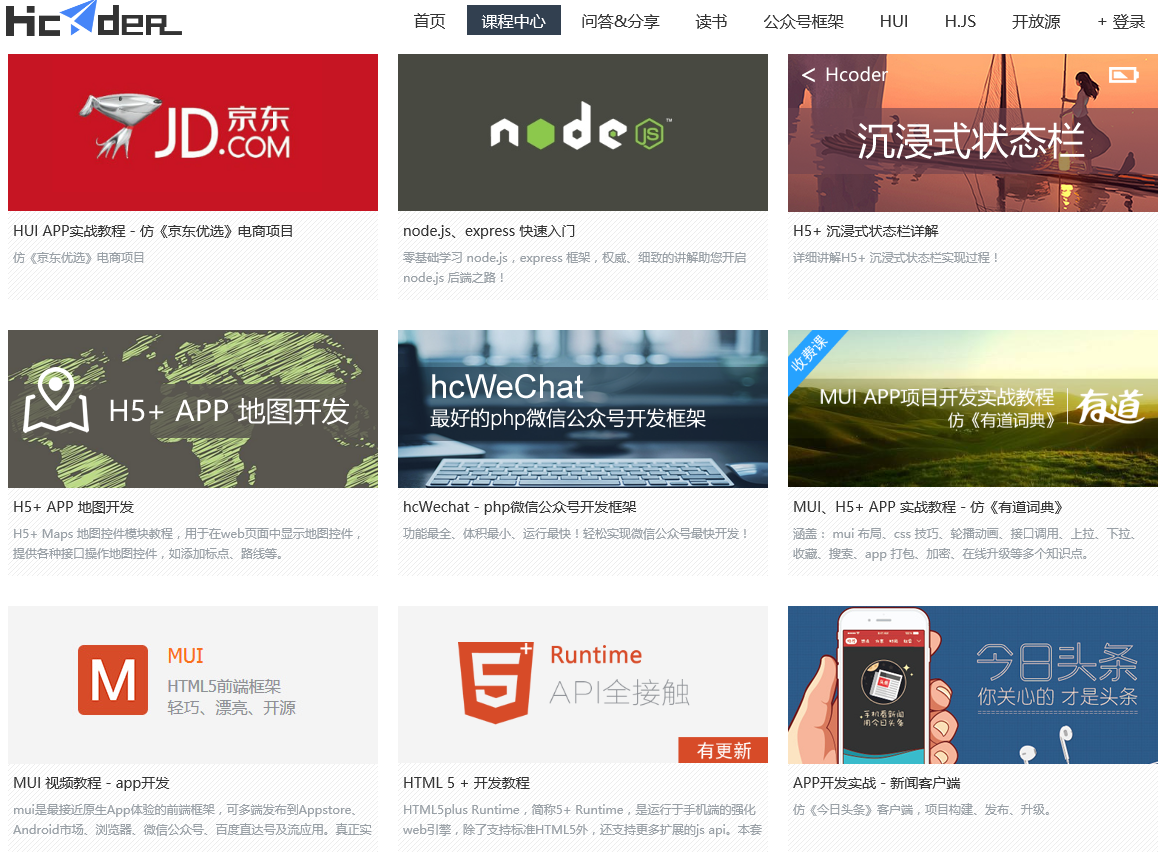Open the 沉浸式状态栏 course thumbnail
Screen dimensions: 1169x867
(973, 133)
